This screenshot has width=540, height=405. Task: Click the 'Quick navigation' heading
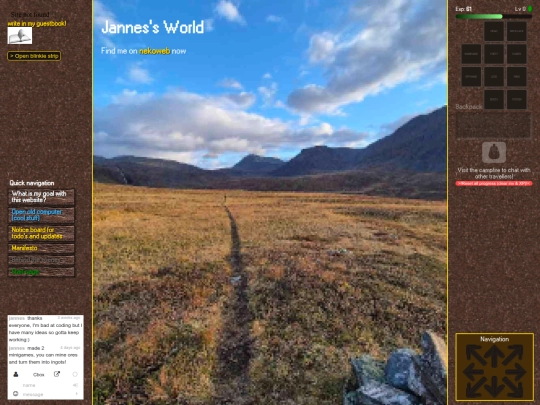pyautogui.click(x=32, y=183)
